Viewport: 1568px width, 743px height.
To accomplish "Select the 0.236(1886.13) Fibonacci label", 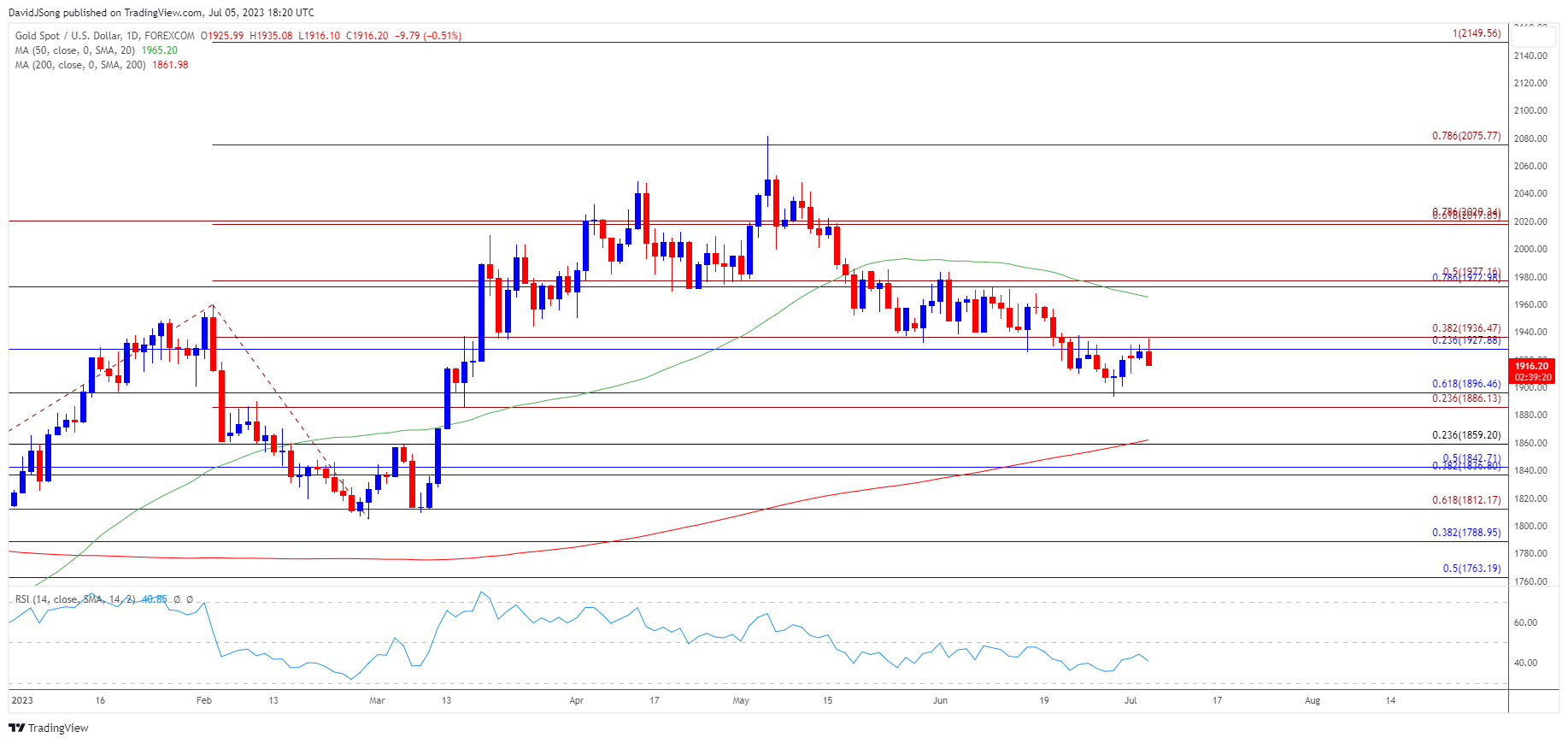I will [x=1466, y=398].
